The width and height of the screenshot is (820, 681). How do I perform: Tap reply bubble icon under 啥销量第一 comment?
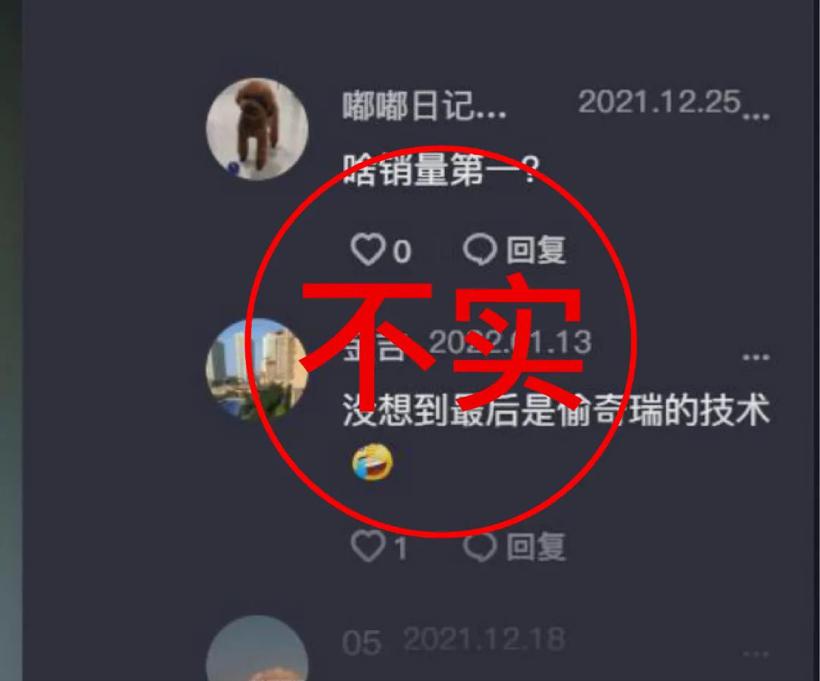point(480,249)
